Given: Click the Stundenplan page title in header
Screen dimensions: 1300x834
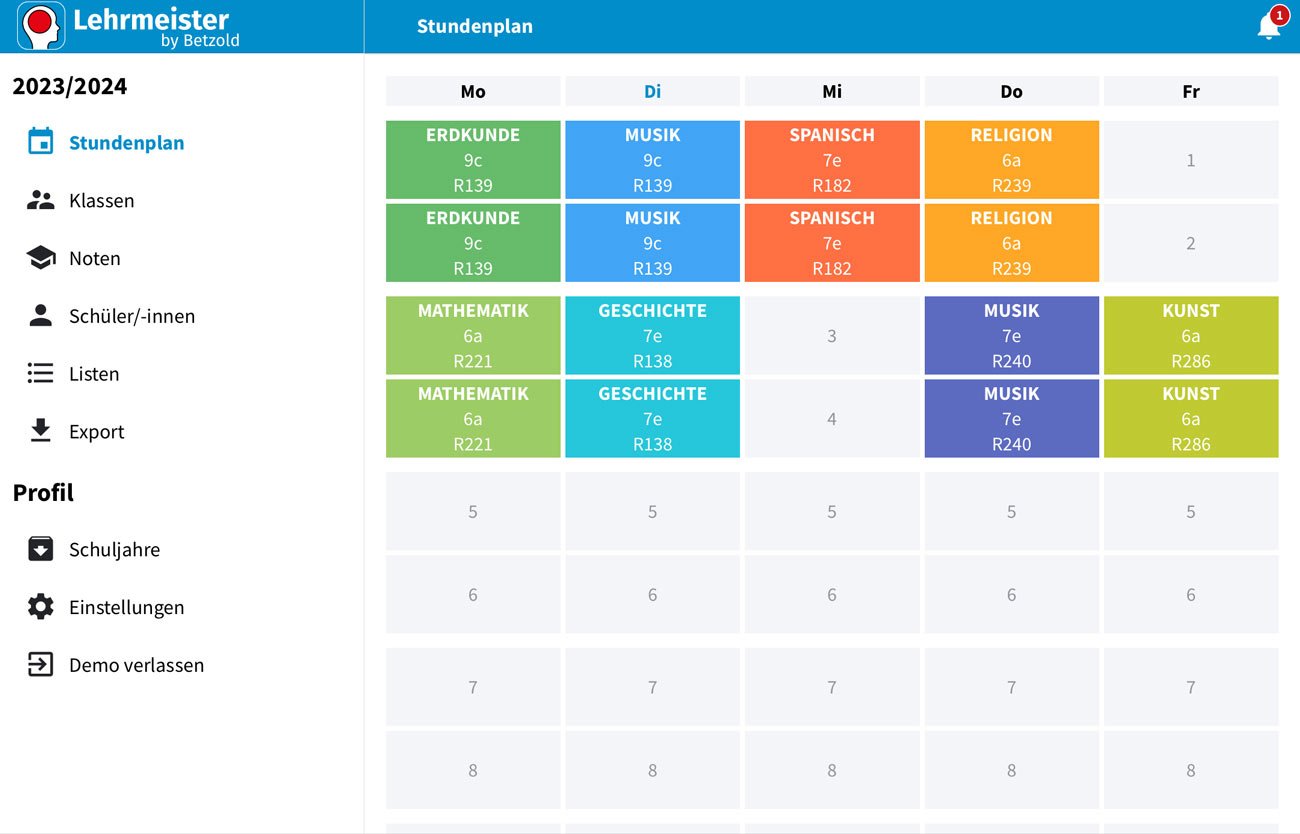Looking at the screenshot, I should 475,27.
